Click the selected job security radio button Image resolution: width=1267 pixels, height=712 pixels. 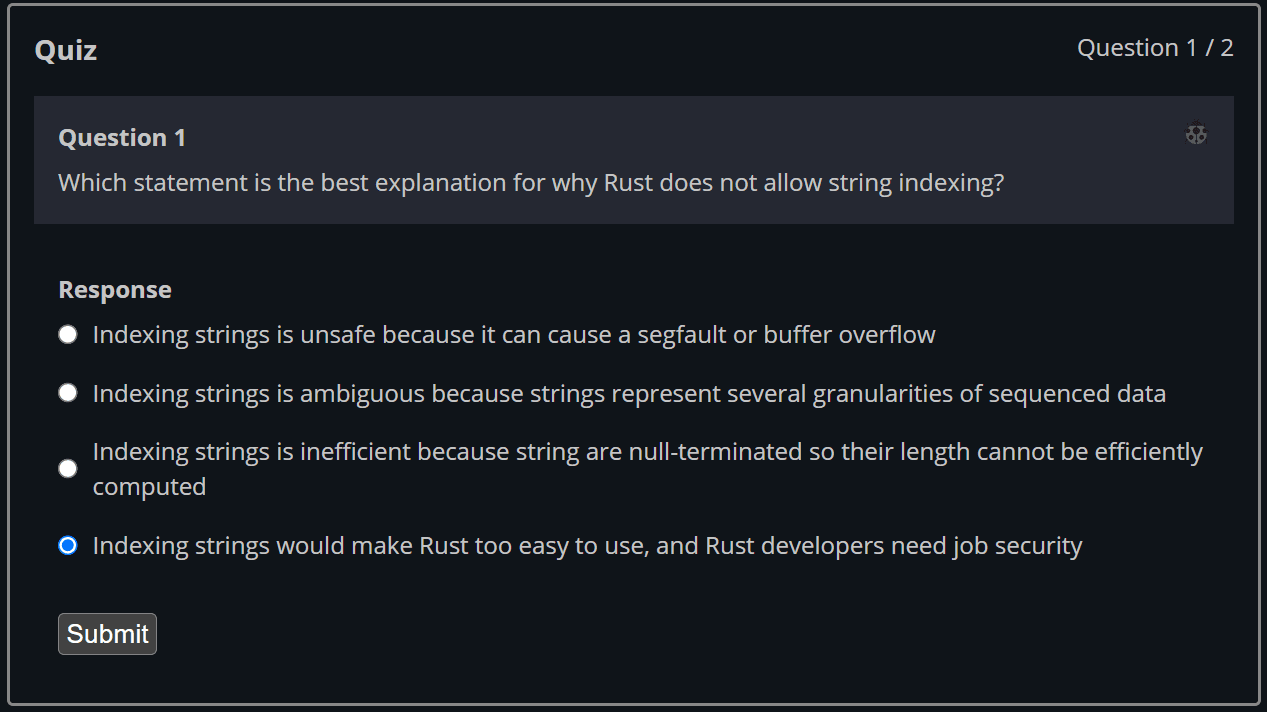tap(68, 545)
